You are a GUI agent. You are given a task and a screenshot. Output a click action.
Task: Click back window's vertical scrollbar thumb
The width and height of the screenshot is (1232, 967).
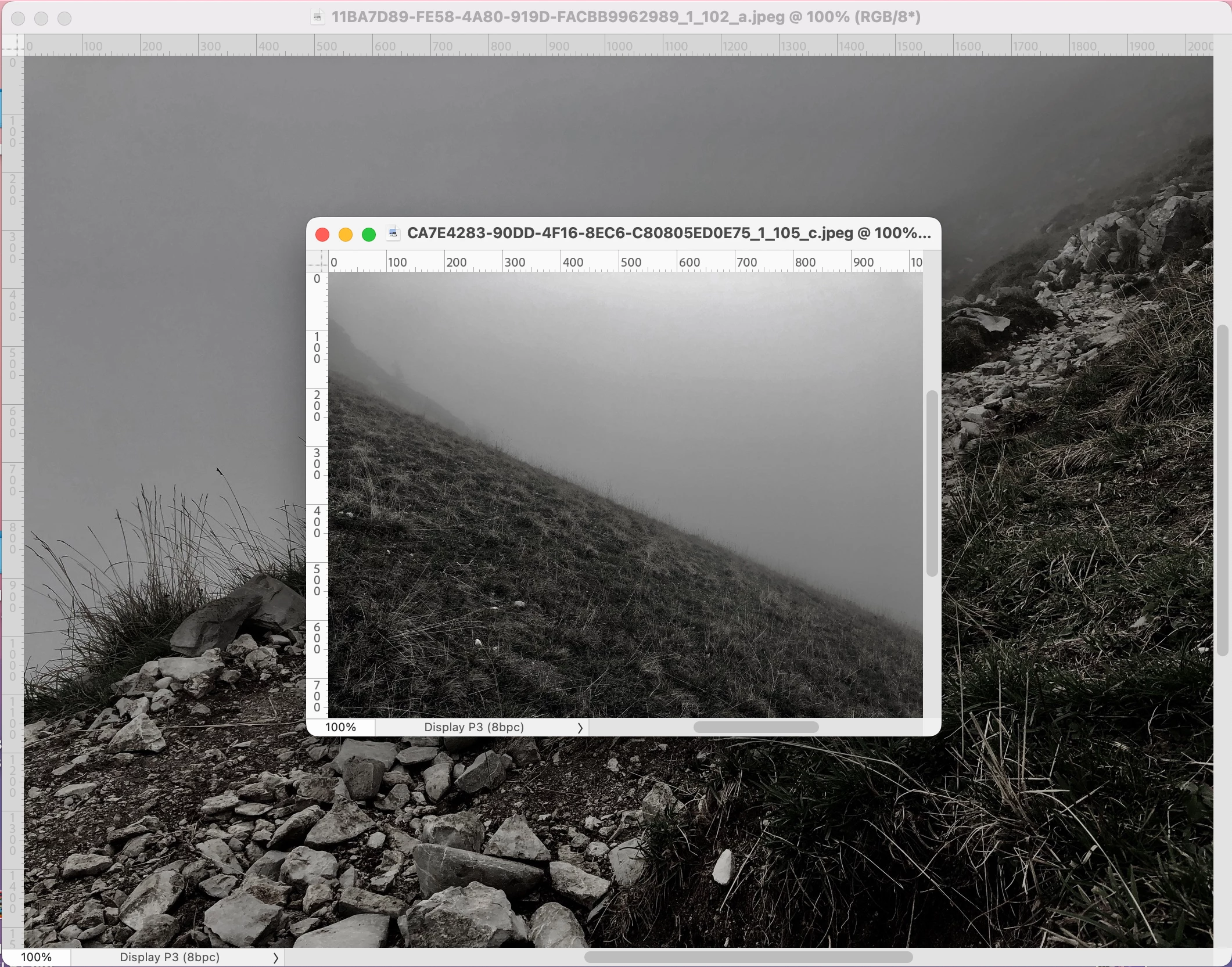[x=1222, y=490]
